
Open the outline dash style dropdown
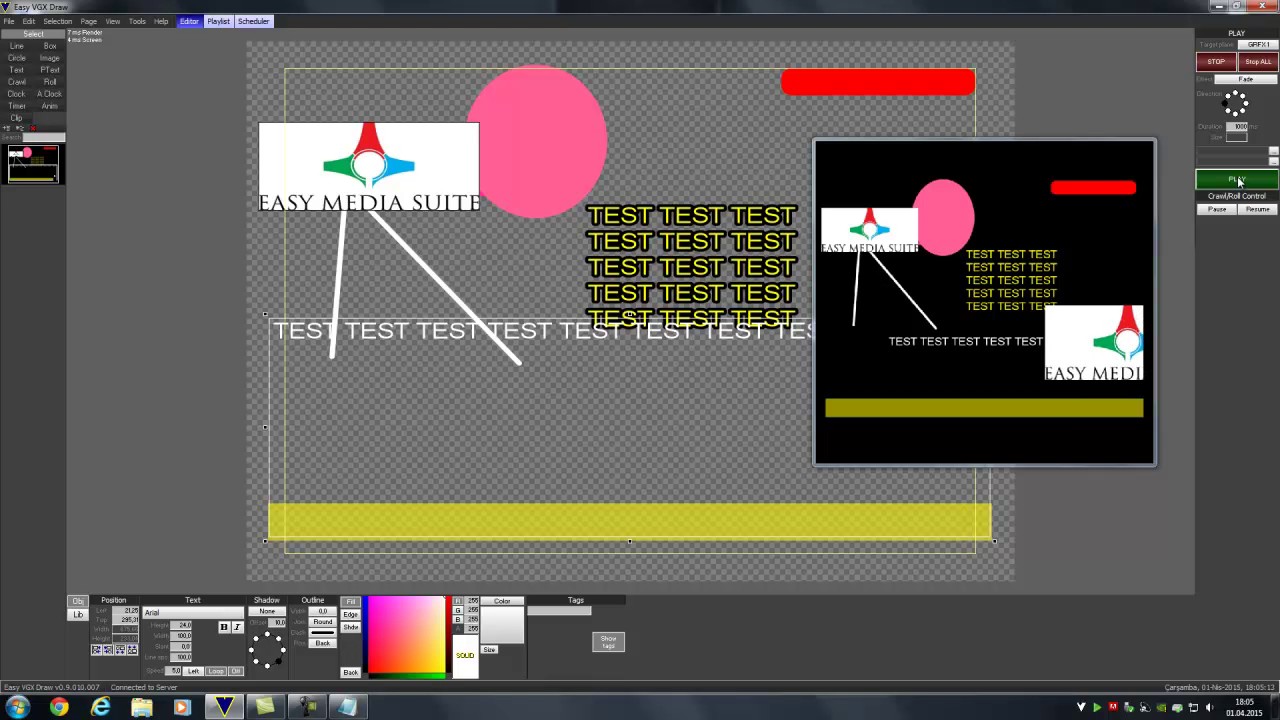322,633
